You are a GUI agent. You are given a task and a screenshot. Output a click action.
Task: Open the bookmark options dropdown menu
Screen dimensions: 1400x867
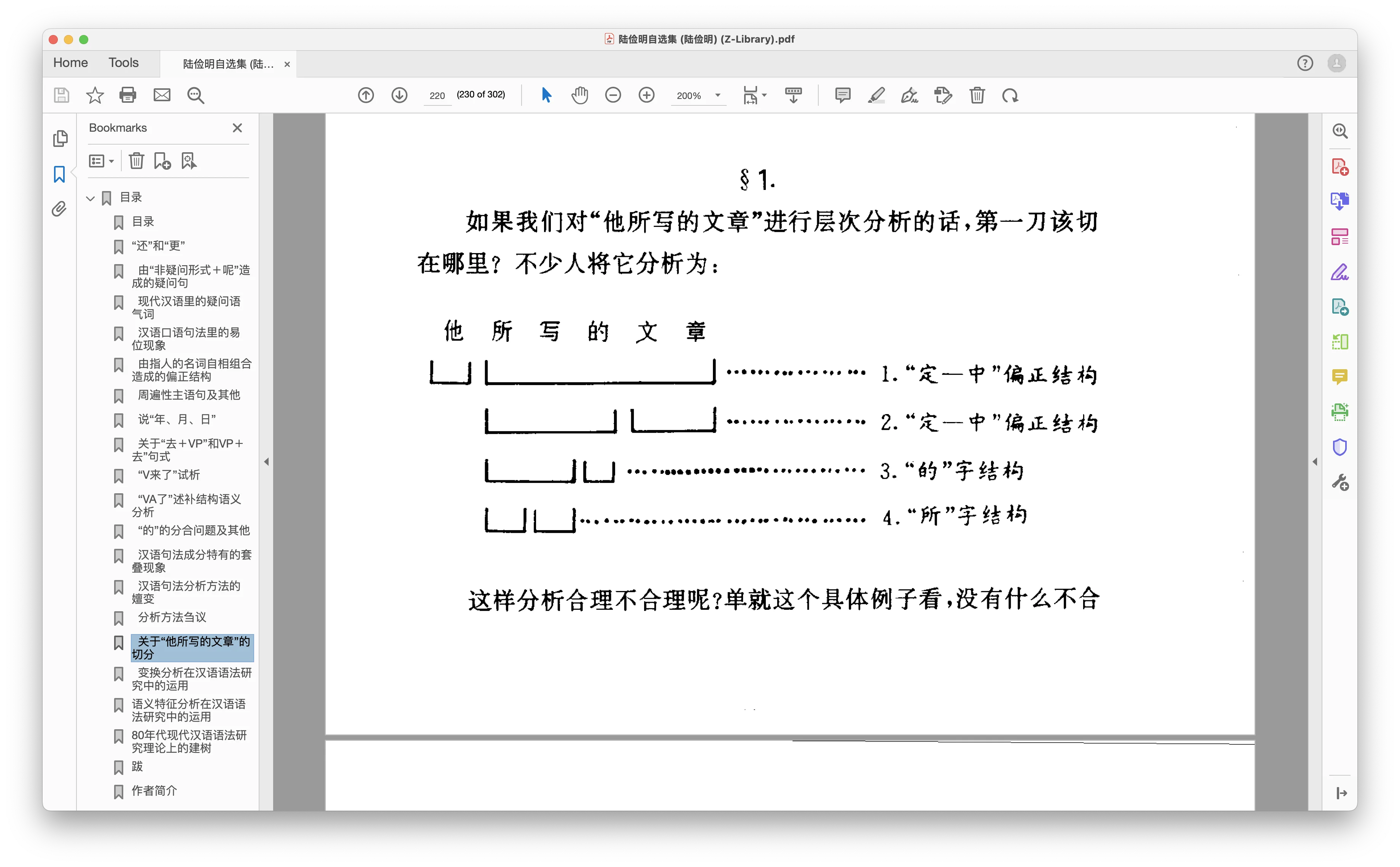pyautogui.click(x=101, y=161)
